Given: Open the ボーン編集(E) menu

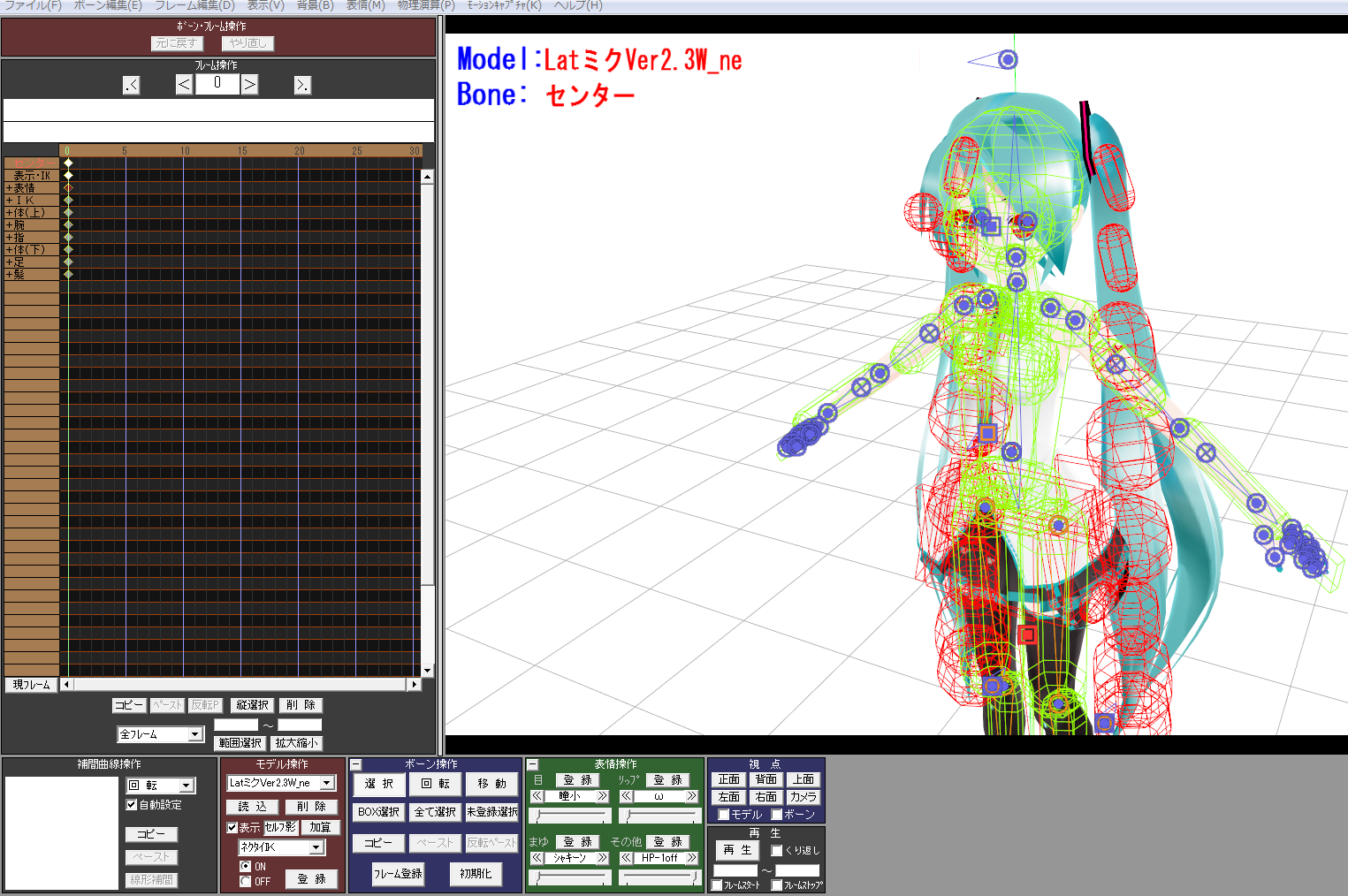Looking at the screenshot, I should (x=107, y=5).
